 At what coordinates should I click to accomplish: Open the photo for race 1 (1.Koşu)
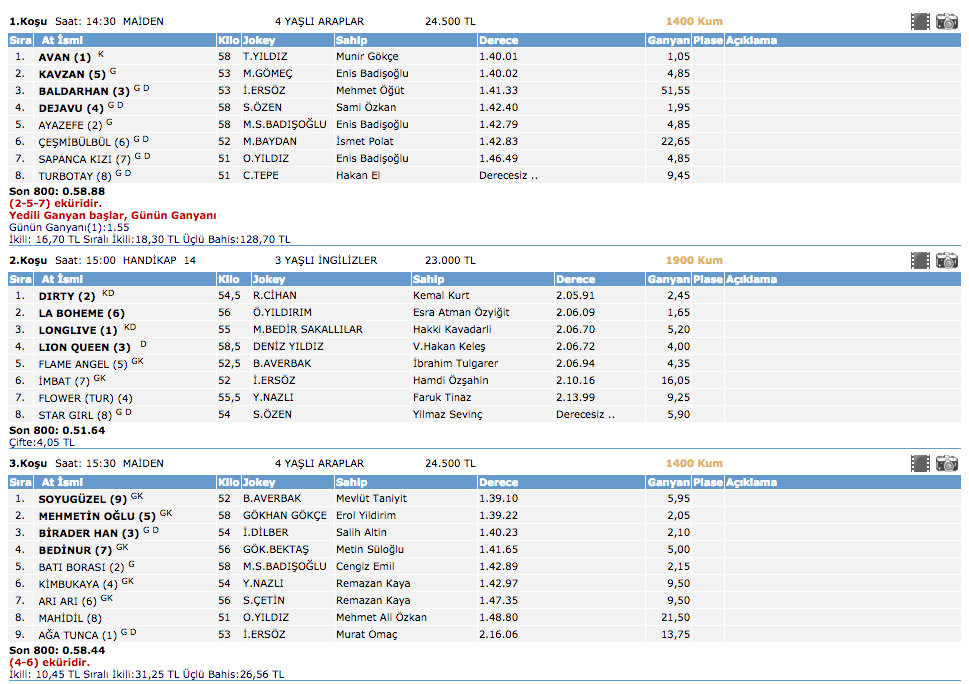tap(947, 21)
